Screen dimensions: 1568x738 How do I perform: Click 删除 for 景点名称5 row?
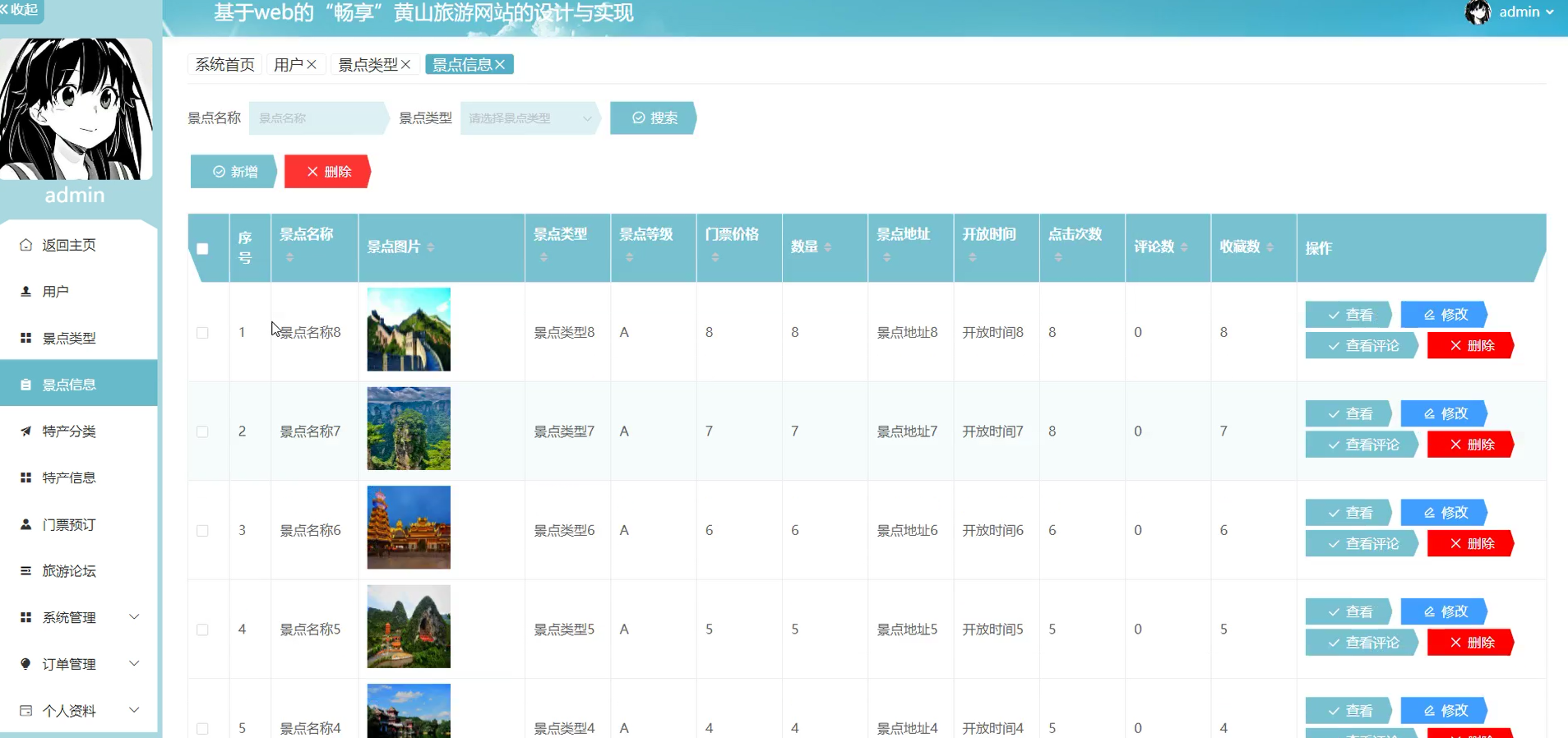click(1471, 643)
